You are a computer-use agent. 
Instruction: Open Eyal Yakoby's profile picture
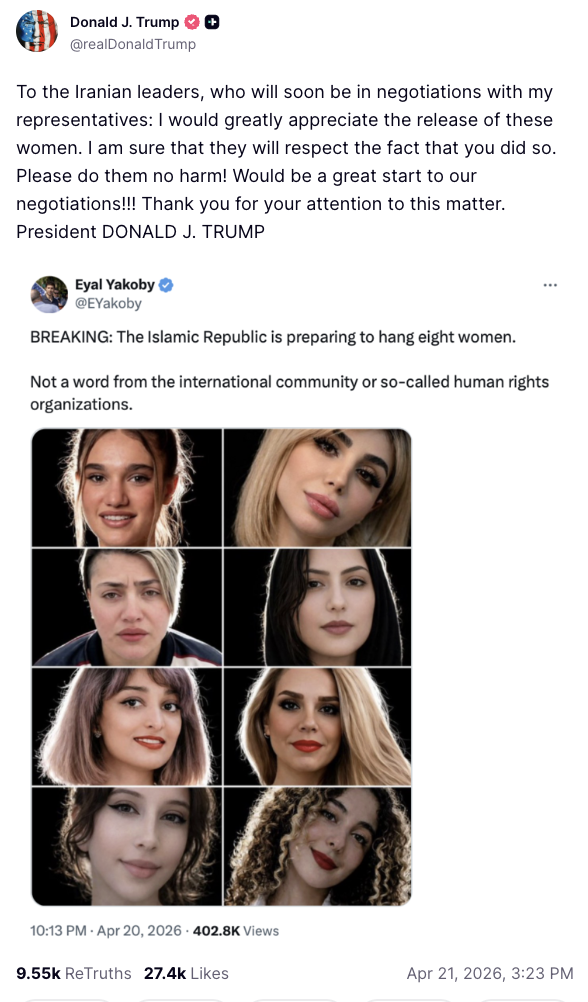(x=49, y=294)
